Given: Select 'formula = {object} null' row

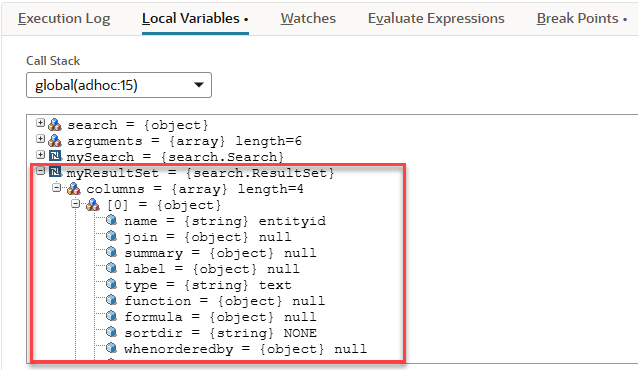Looking at the screenshot, I should (x=220, y=317).
